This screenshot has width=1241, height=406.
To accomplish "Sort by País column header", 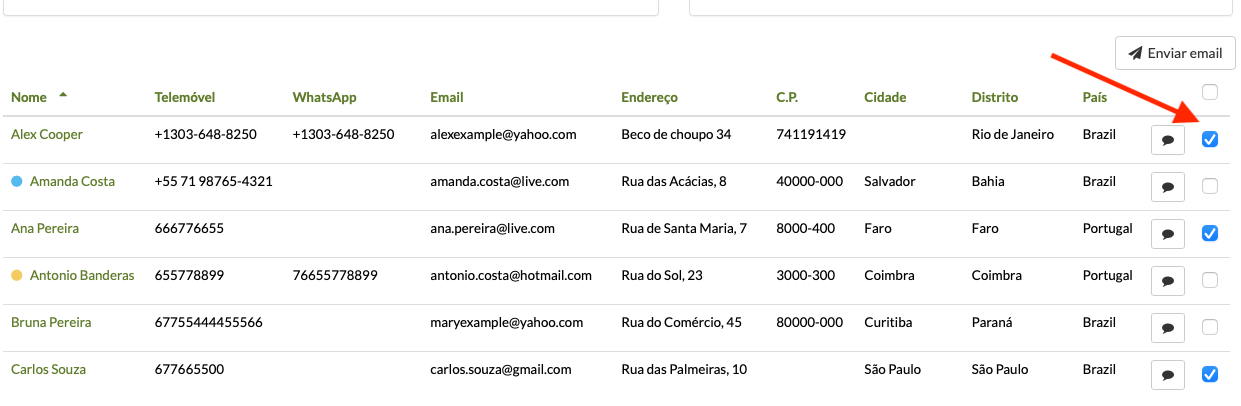I will pos(1095,98).
